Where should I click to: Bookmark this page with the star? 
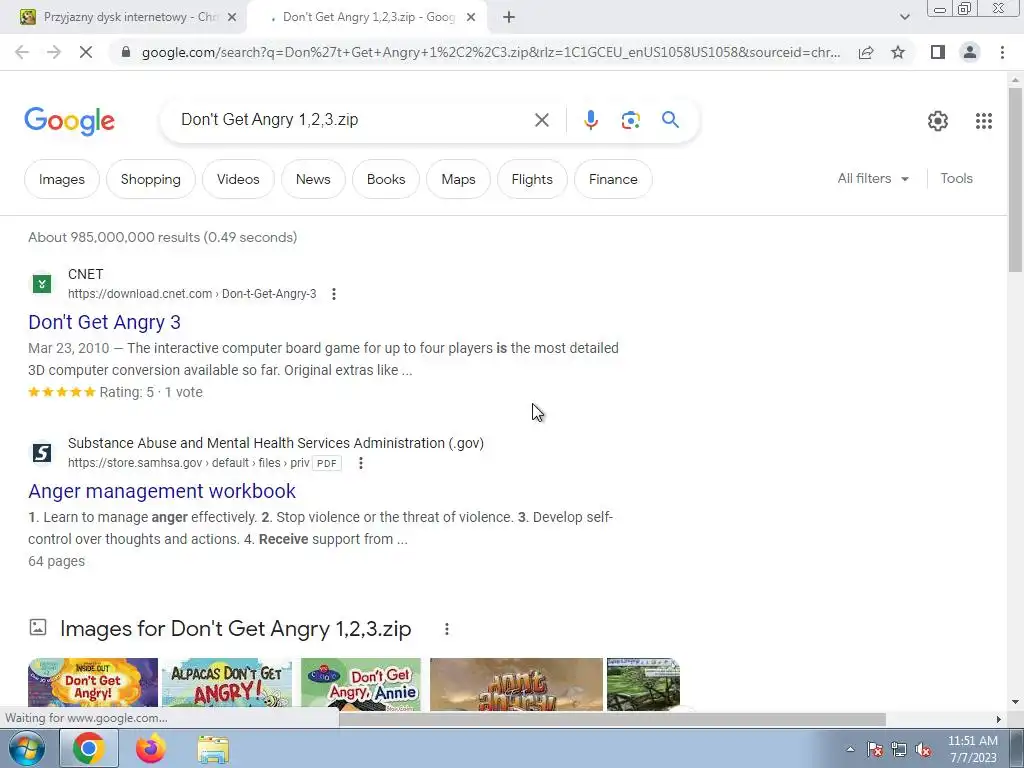(898, 52)
